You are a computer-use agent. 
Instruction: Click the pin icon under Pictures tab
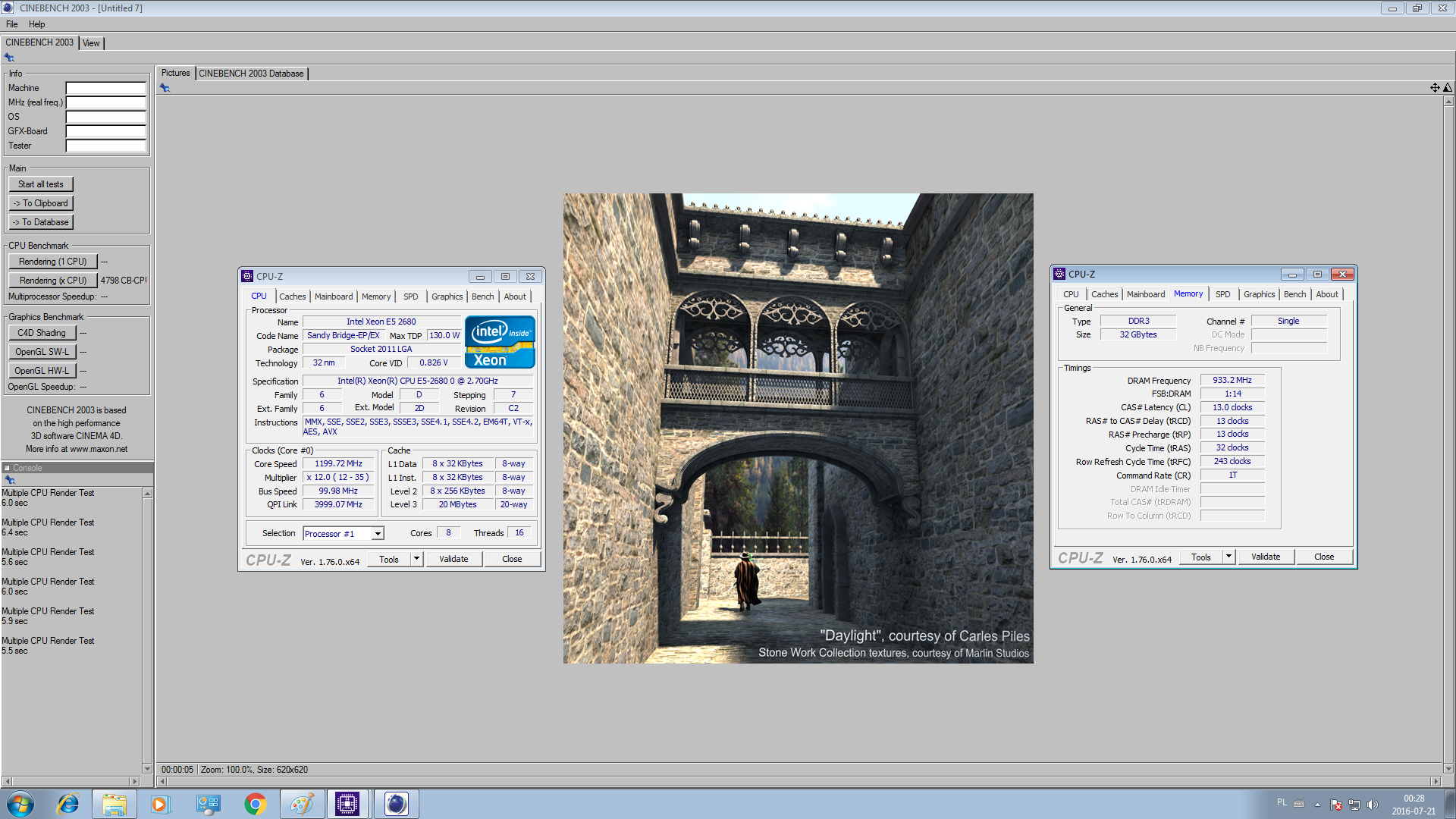[x=165, y=88]
